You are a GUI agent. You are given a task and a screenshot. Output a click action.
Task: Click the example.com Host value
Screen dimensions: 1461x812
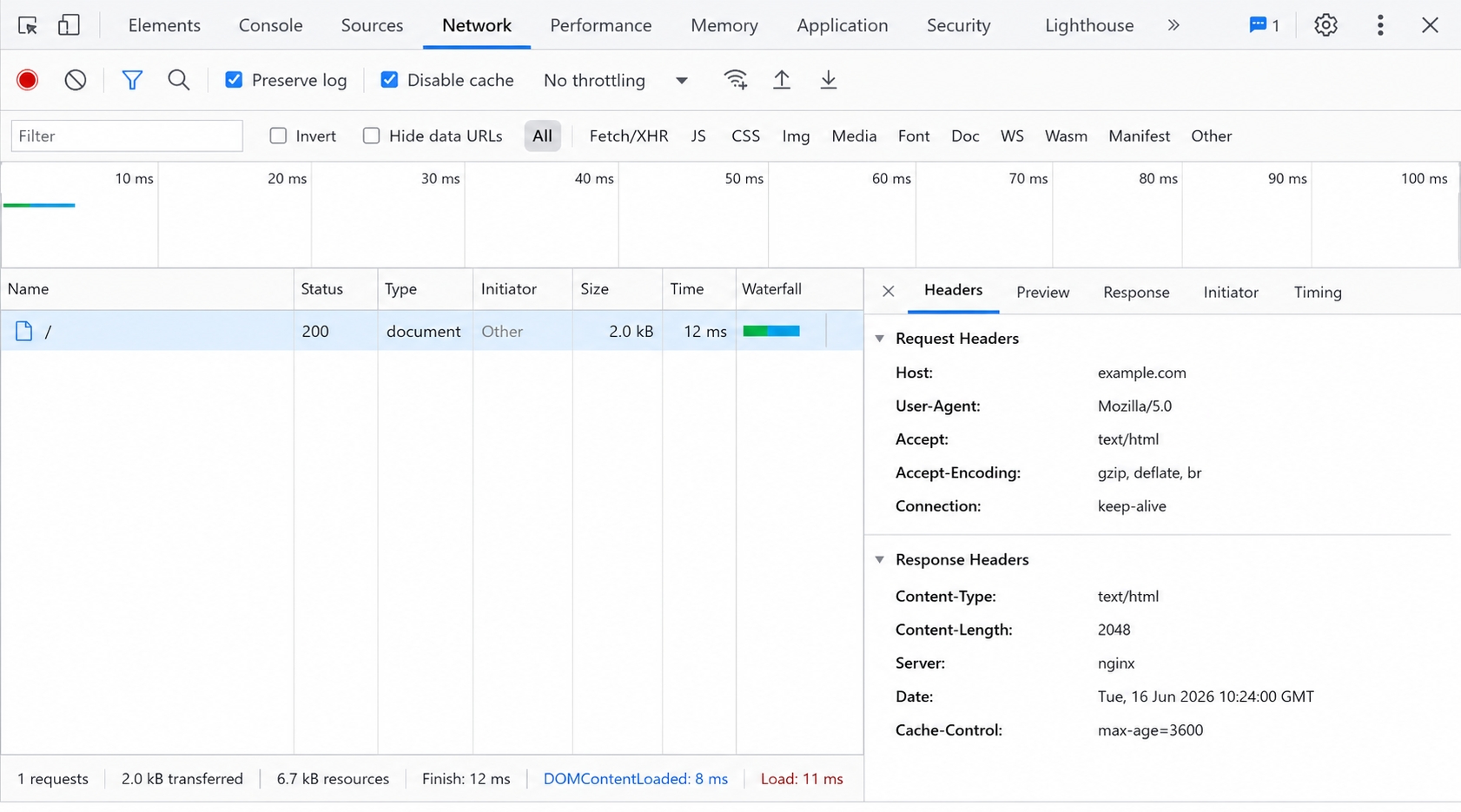(x=1141, y=373)
